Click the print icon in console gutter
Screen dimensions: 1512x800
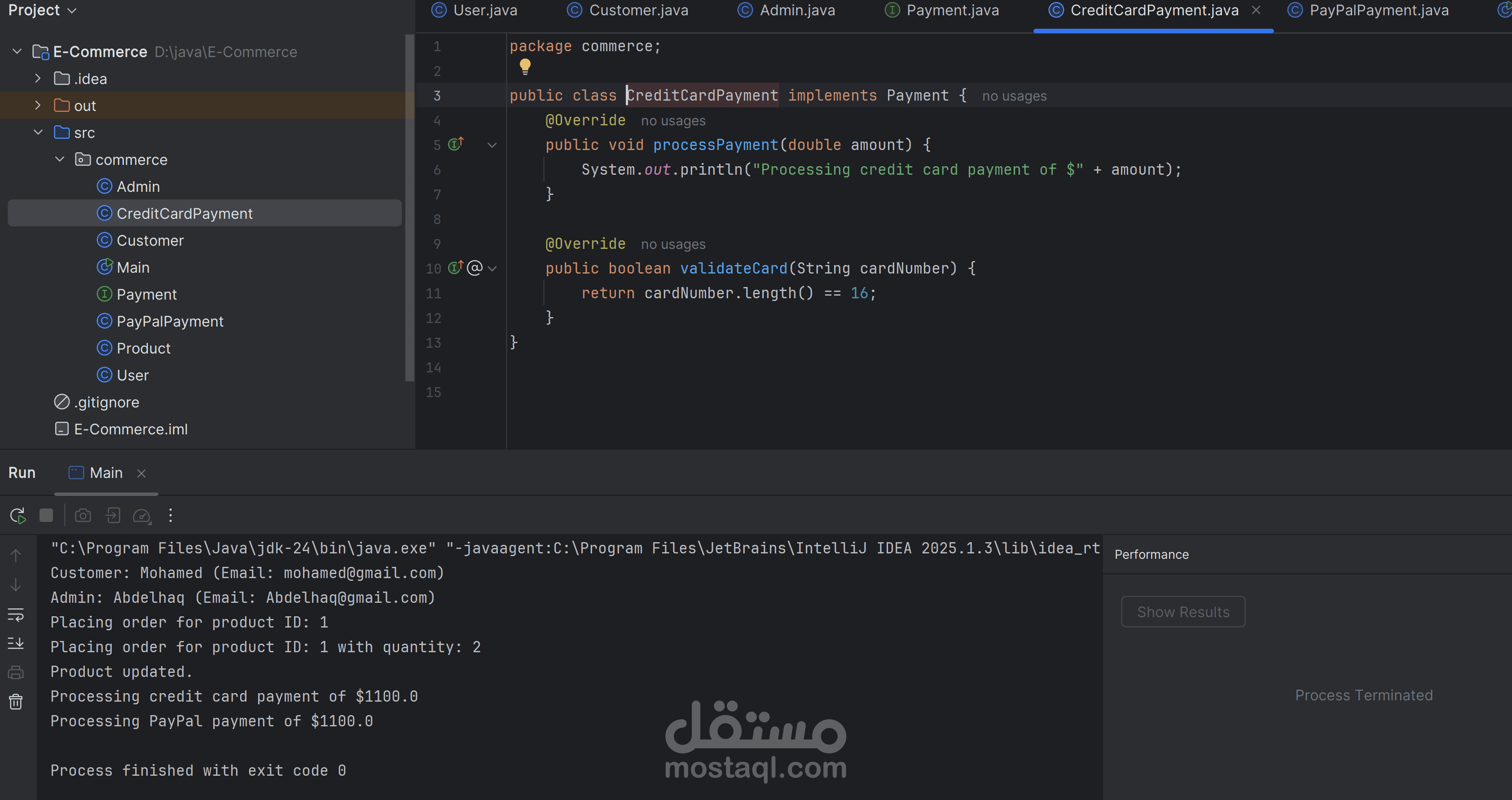tap(16, 672)
